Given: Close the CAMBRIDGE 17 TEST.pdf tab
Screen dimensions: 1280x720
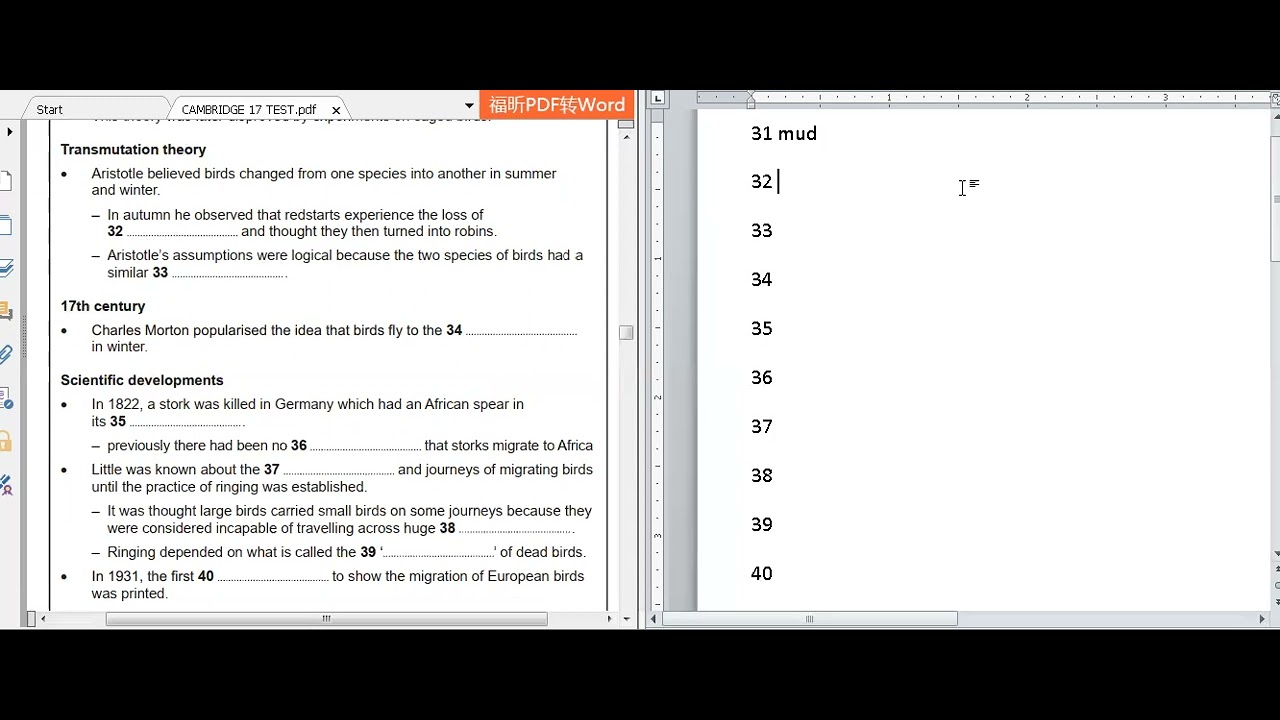Looking at the screenshot, I should [x=336, y=110].
